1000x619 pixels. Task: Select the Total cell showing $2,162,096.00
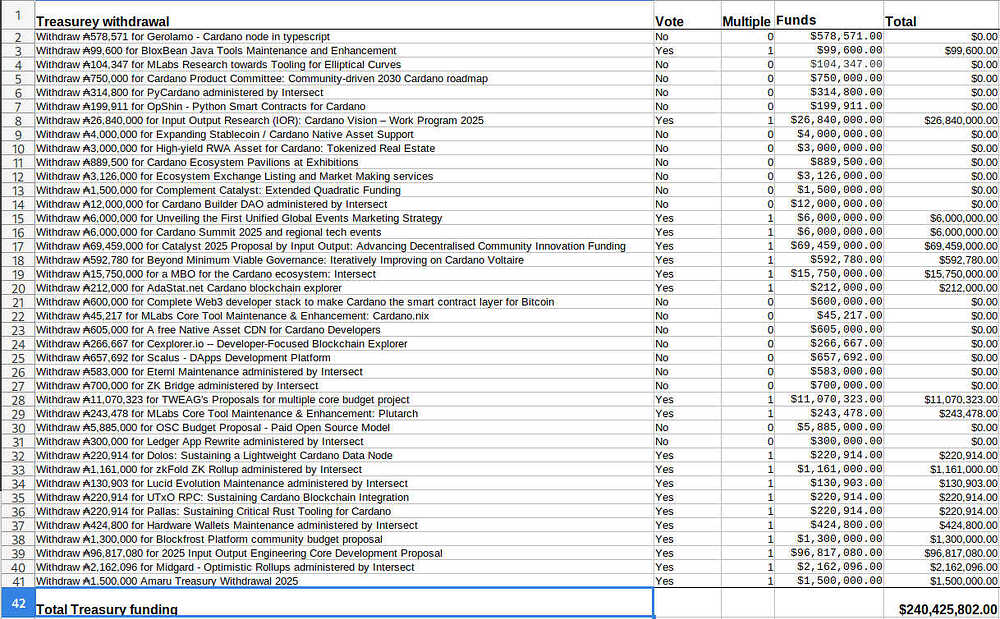(941, 567)
